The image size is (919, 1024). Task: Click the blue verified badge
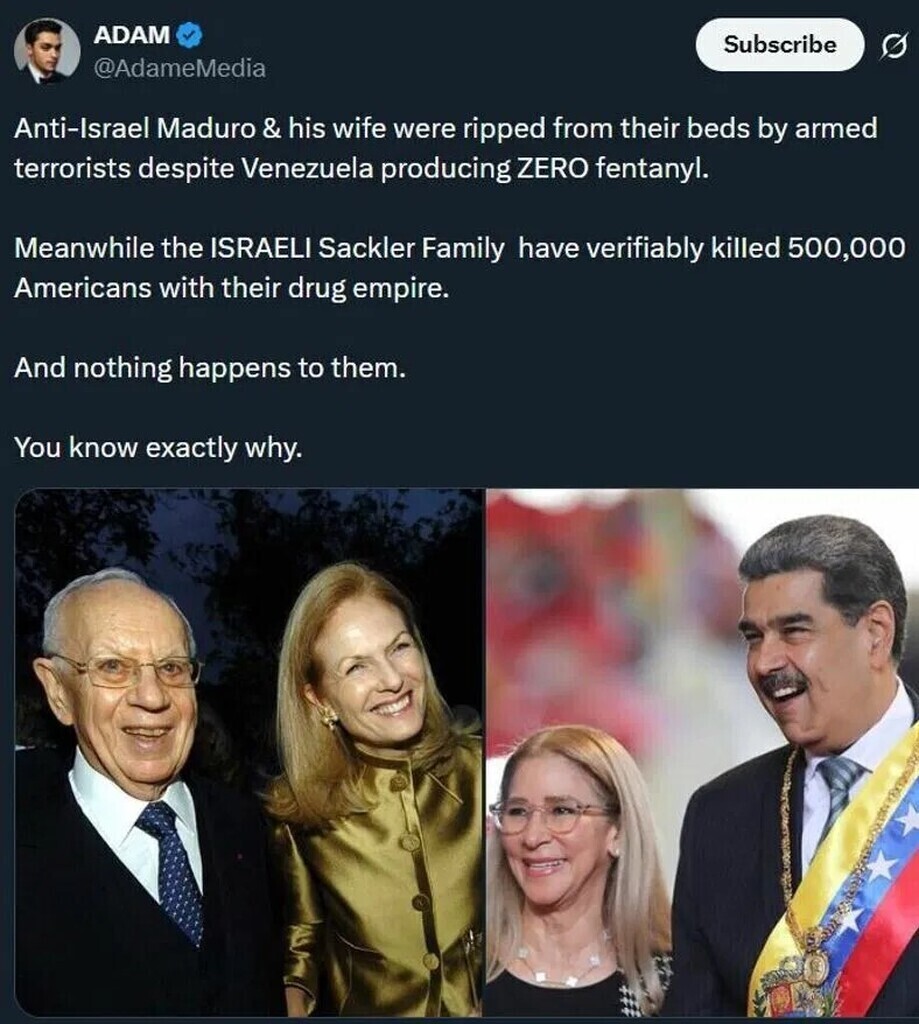(x=189, y=35)
